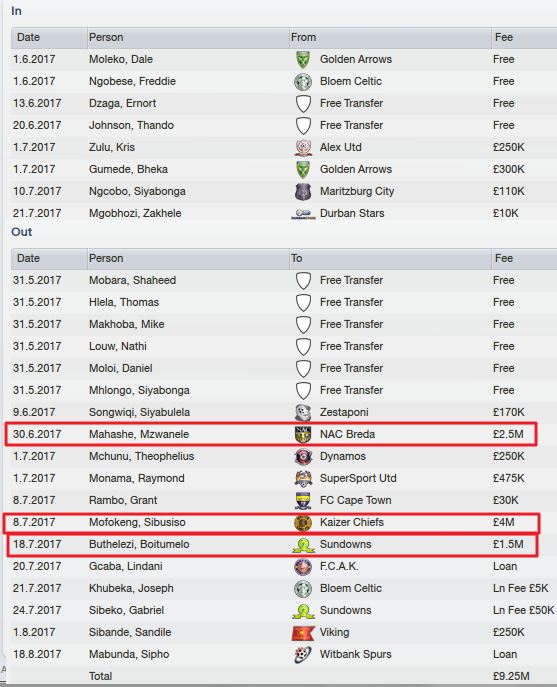This screenshot has width=557, height=687.
Task: Open player Sibande, Sandile
Action: [130, 632]
